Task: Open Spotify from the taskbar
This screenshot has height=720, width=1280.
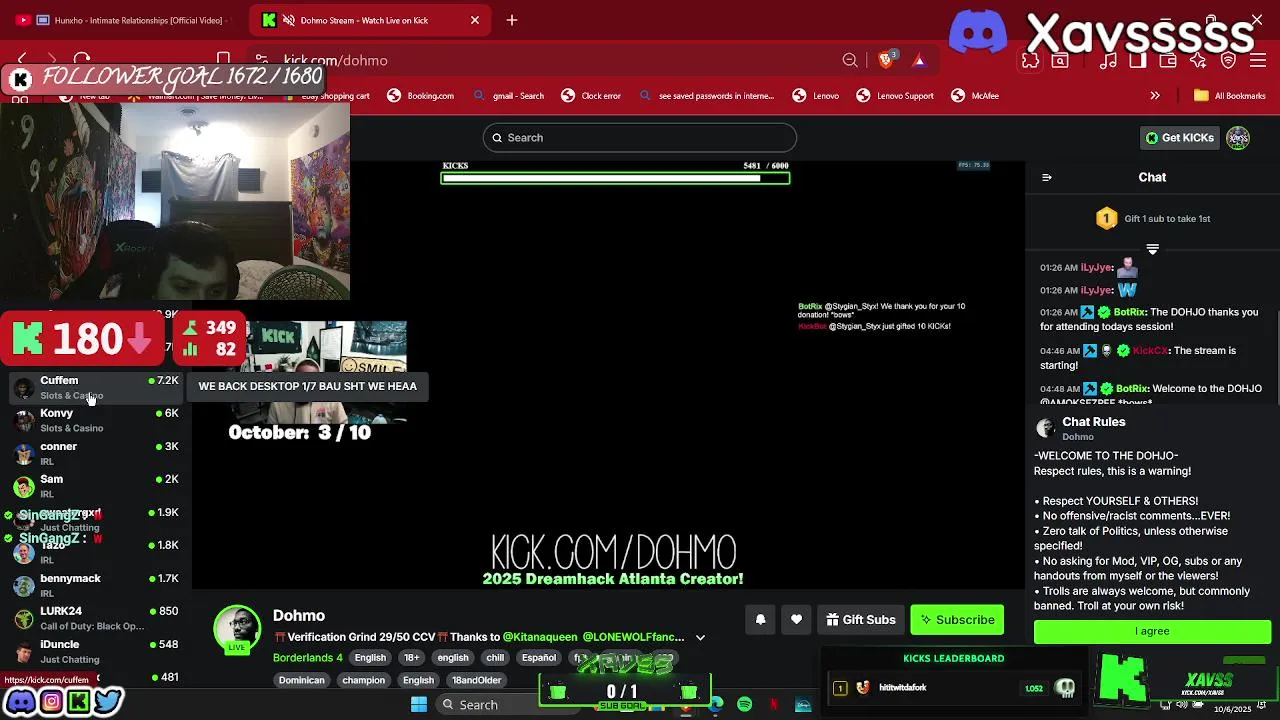Action: pos(745,705)
